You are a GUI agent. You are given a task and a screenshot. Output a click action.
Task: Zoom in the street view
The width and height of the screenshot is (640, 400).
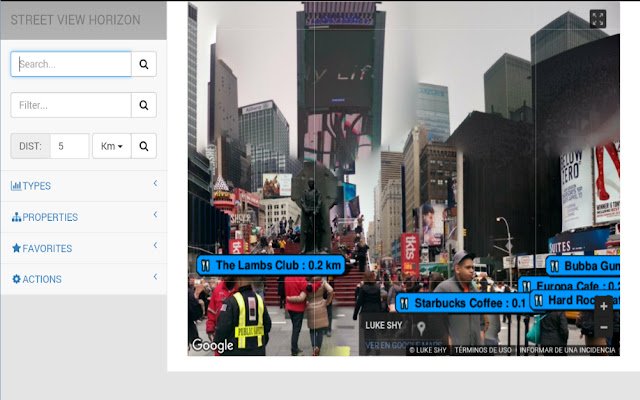604,307
